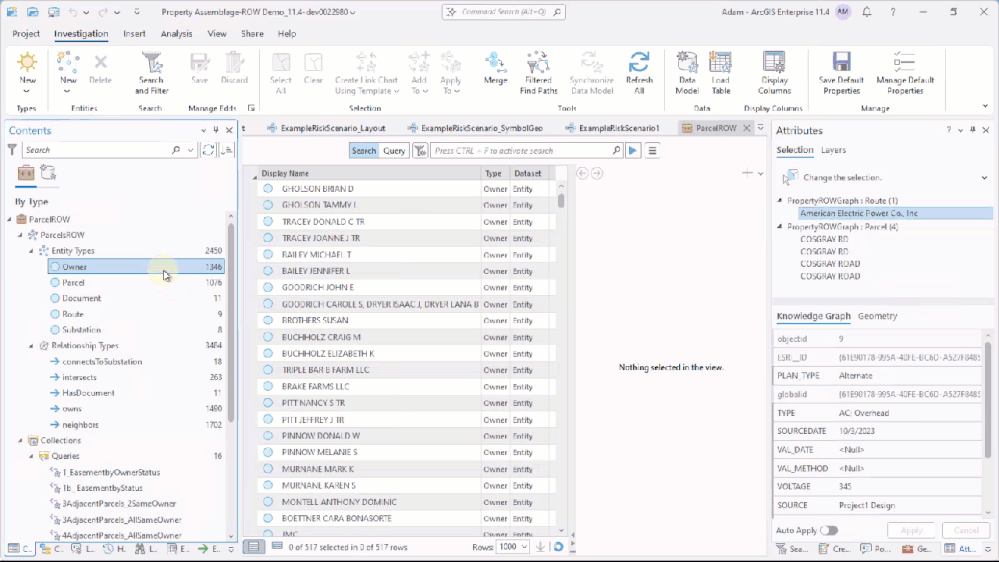Open Filtered Find Paths tool
999x562 pixels.
click(x=538, y=73)
